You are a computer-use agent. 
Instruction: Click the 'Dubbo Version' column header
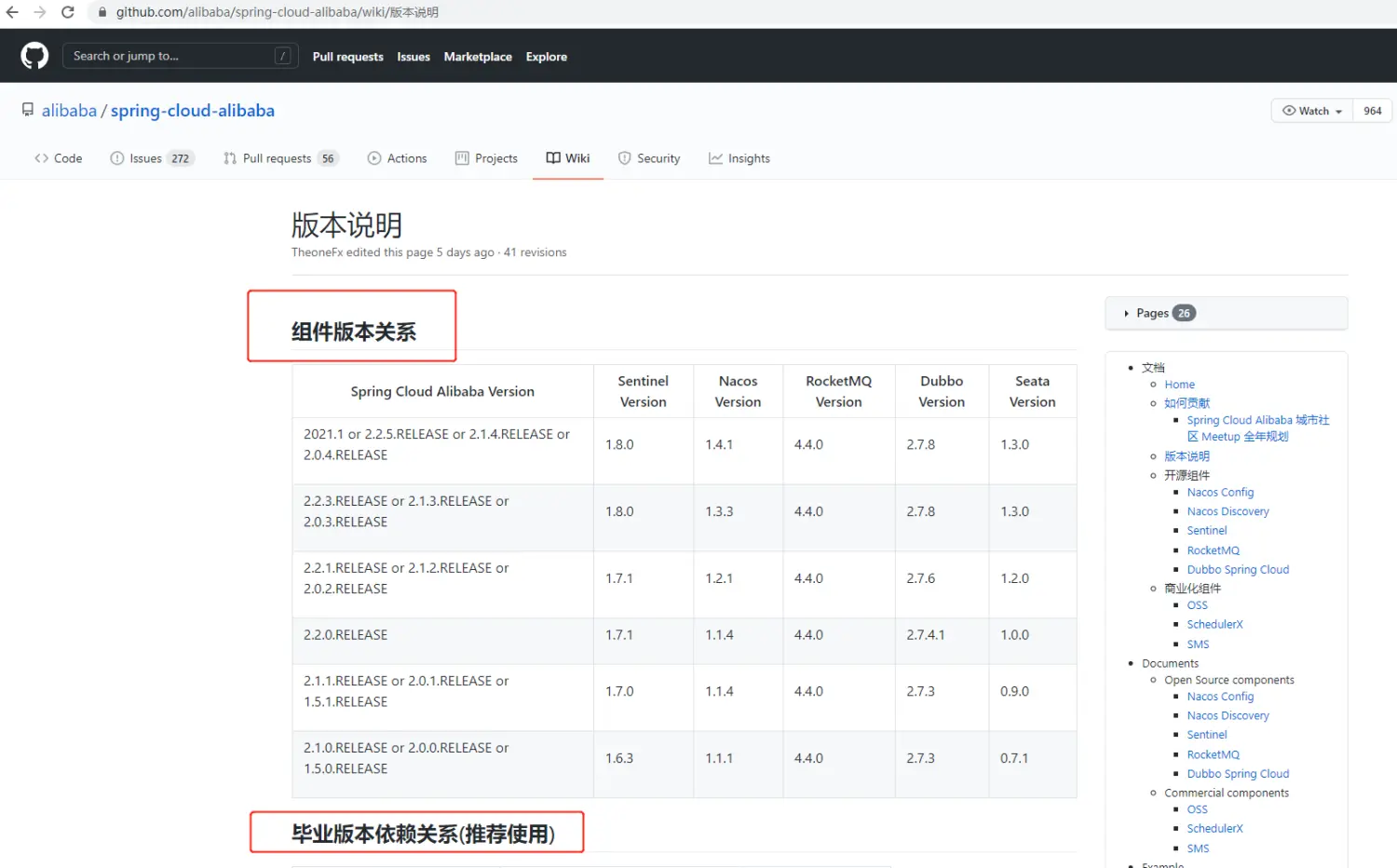pos(942,391)
